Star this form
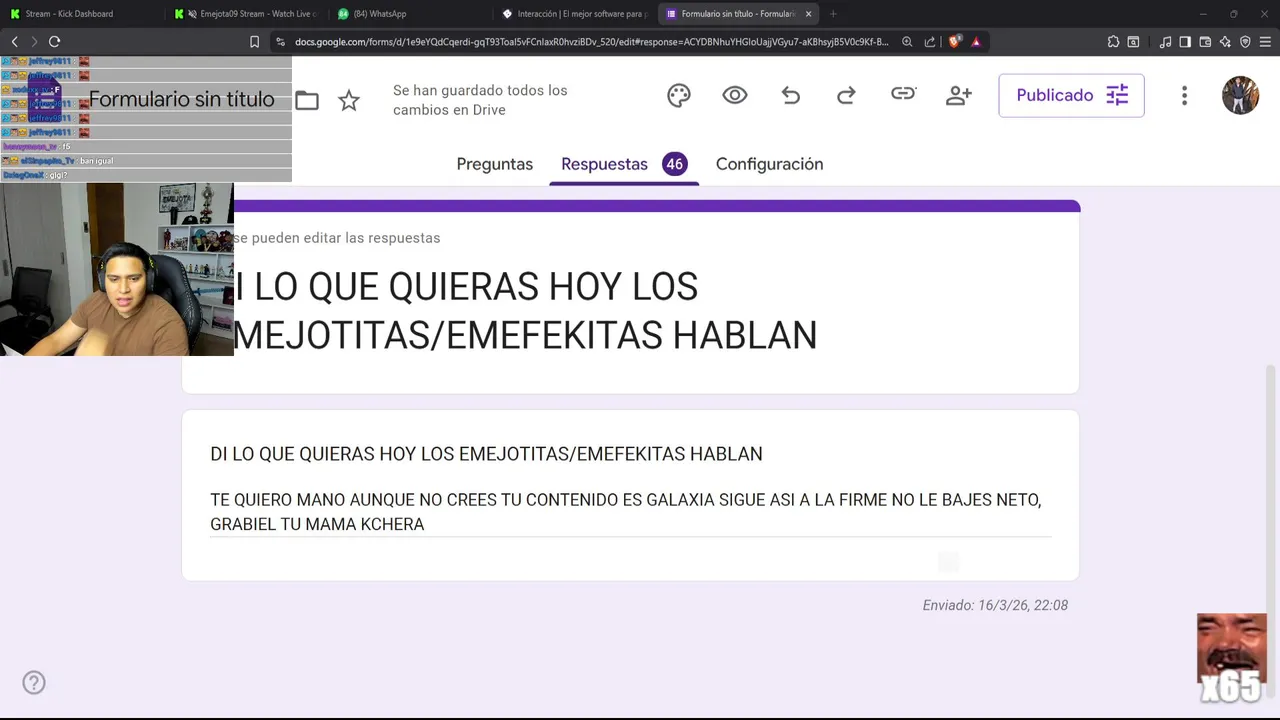1280x720 pixels. tap(349, 100)
